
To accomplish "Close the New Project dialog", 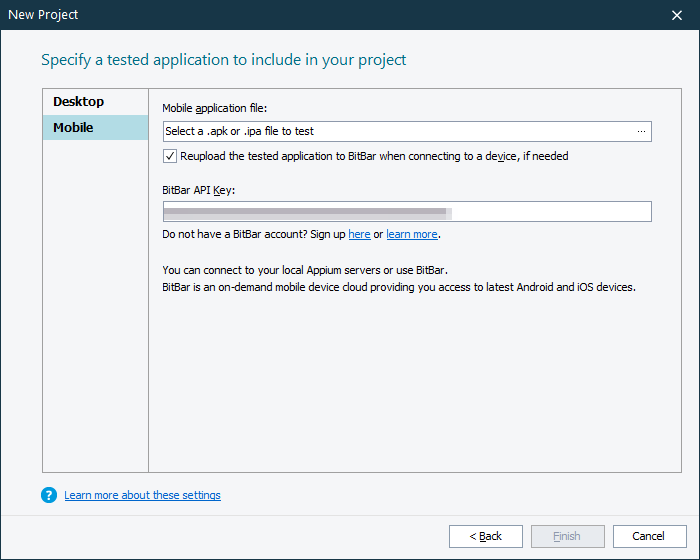I will (x=677, y=15).
